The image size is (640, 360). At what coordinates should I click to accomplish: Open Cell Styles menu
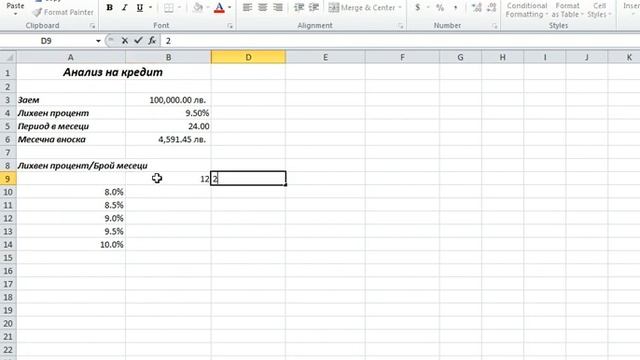599,10
